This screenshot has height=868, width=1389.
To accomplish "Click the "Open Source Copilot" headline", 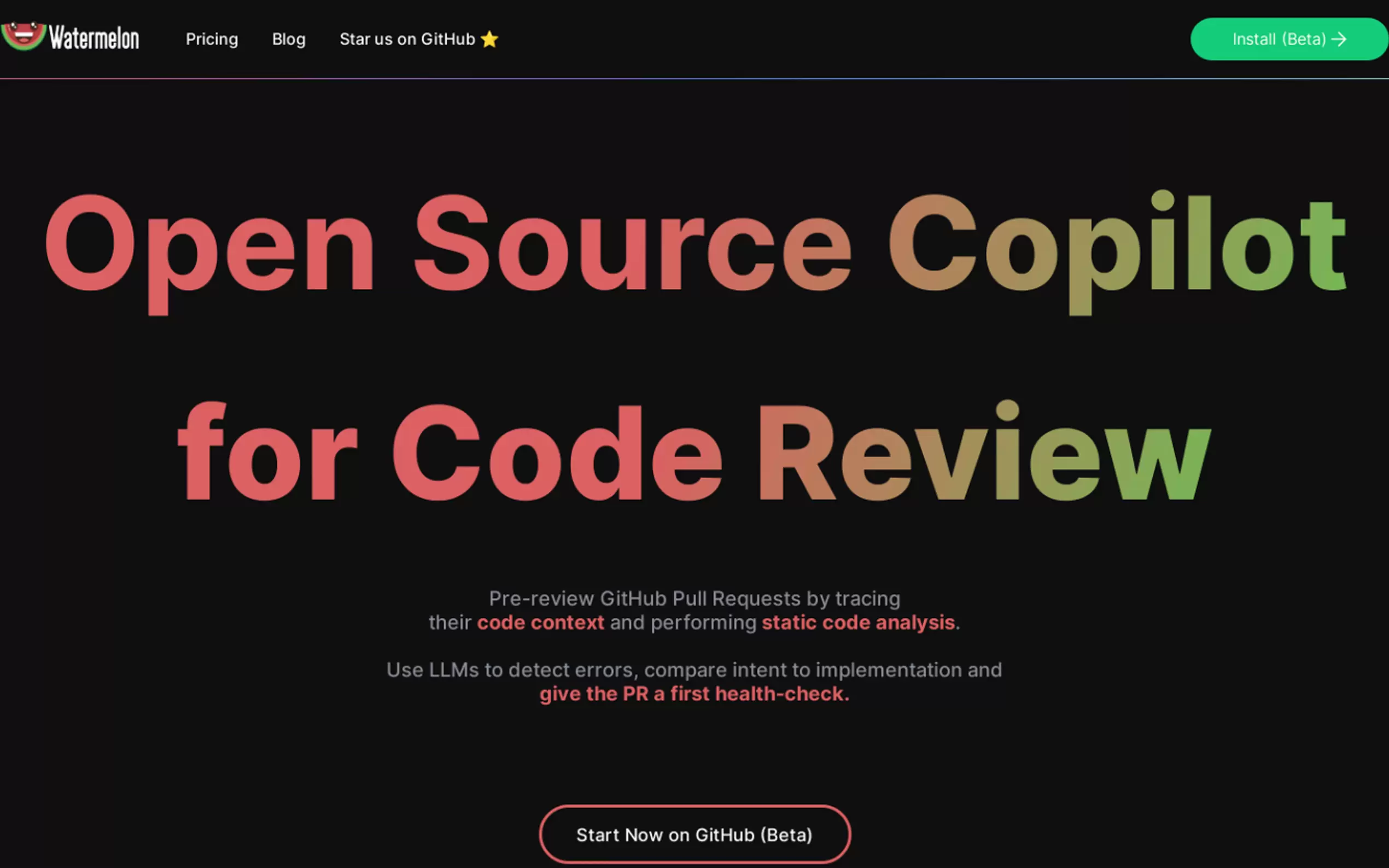I will 696,251.
